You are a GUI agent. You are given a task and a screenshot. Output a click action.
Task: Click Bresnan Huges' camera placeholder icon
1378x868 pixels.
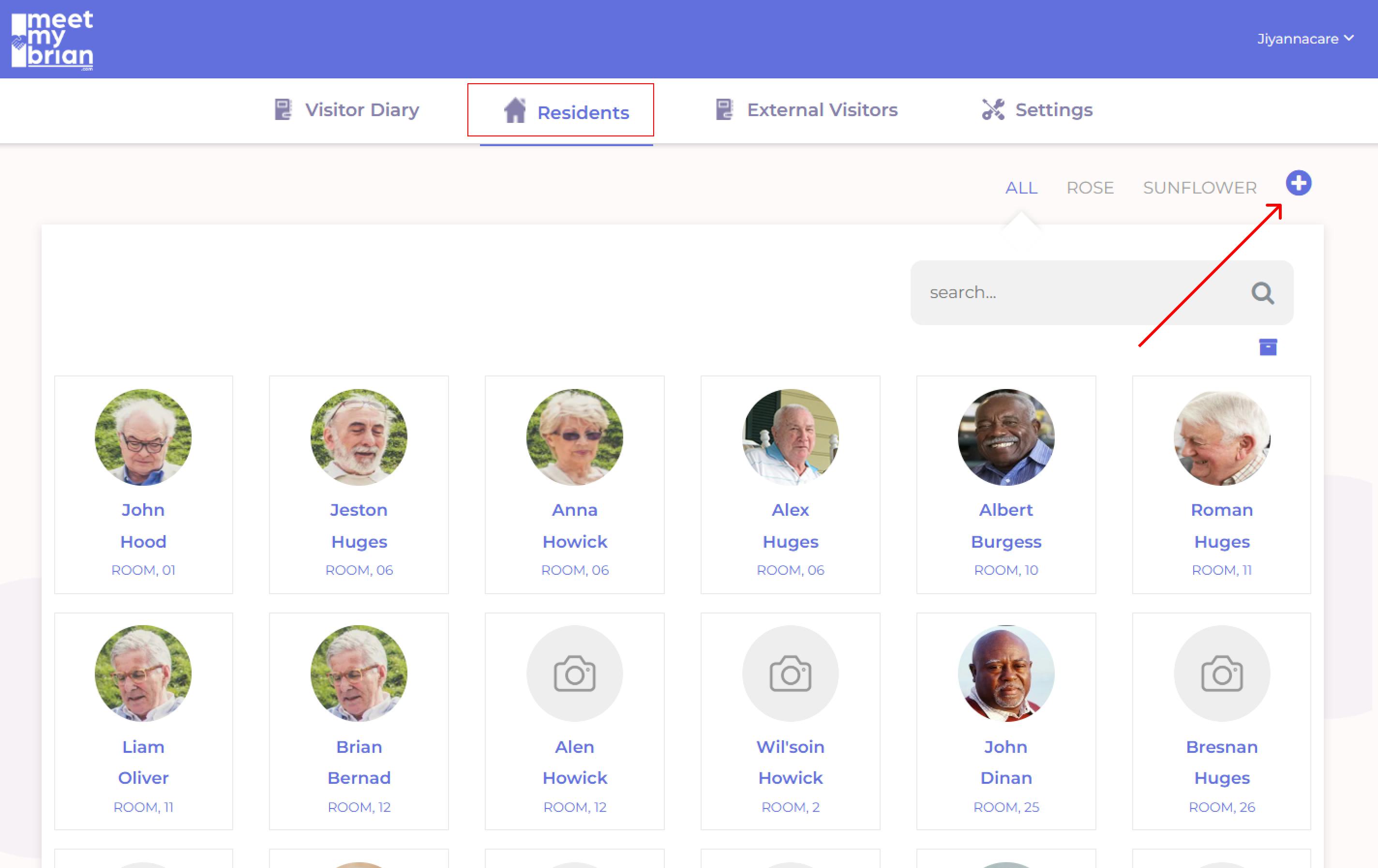[x=1221, y=673]
